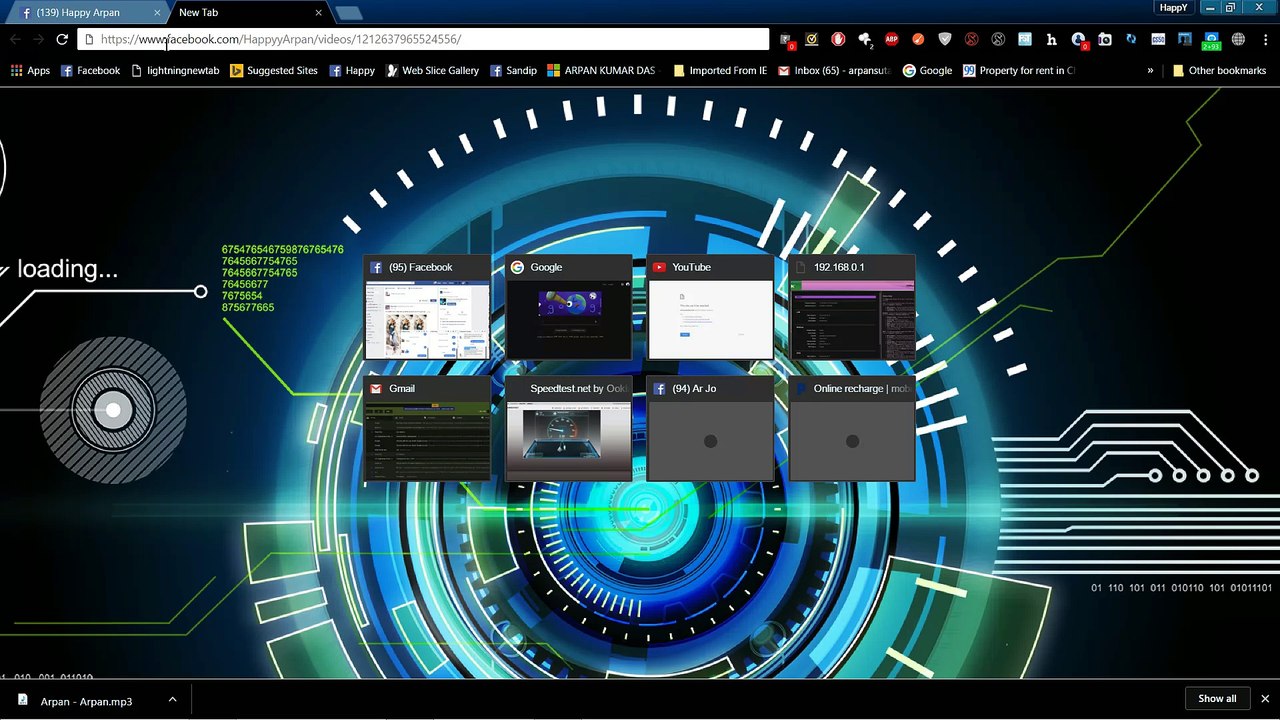Open the (95) Facebook most-visited tile
Screen dimensions: 1280x720
(427, 306)
